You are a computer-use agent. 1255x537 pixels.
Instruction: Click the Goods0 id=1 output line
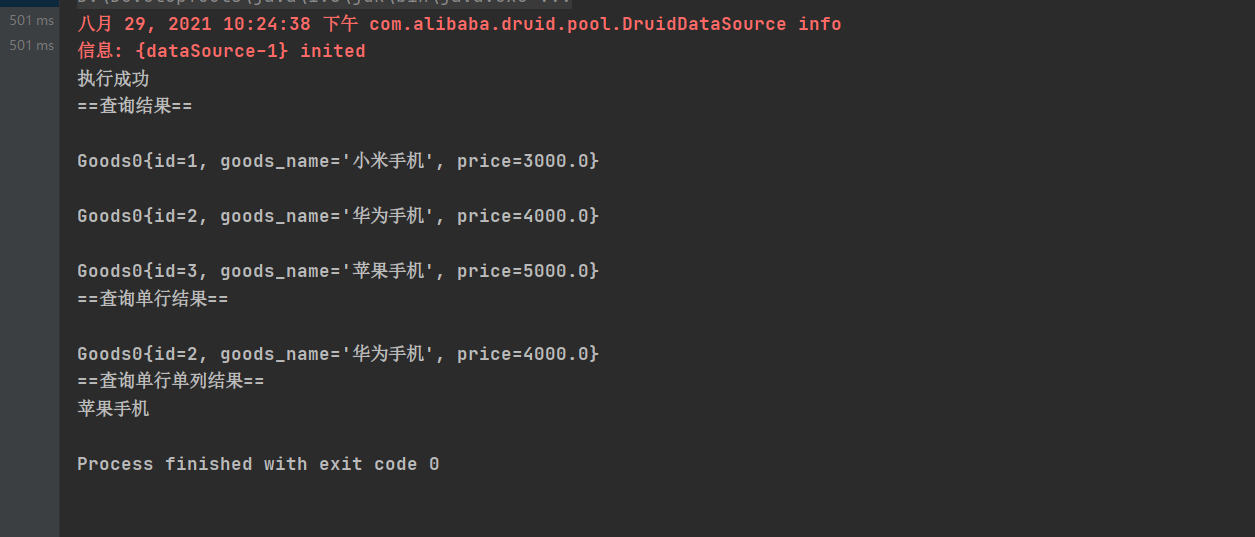pyautogui.click(x=338, y=161)
